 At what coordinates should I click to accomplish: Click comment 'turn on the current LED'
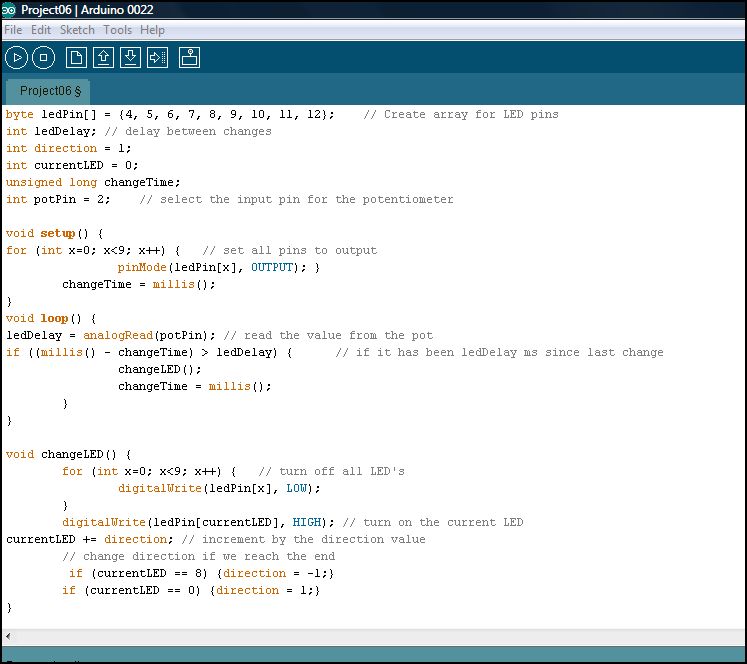(433, 523)
